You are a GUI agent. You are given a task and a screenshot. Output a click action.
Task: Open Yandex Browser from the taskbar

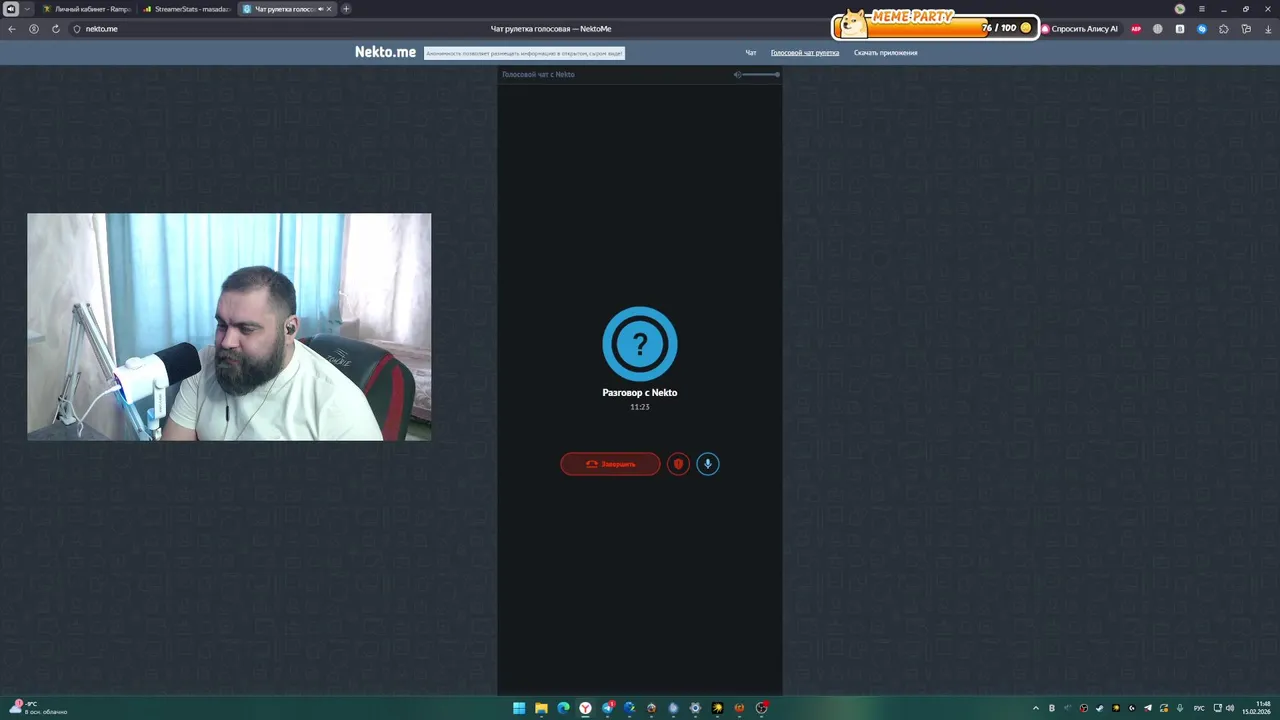point(585,708)
